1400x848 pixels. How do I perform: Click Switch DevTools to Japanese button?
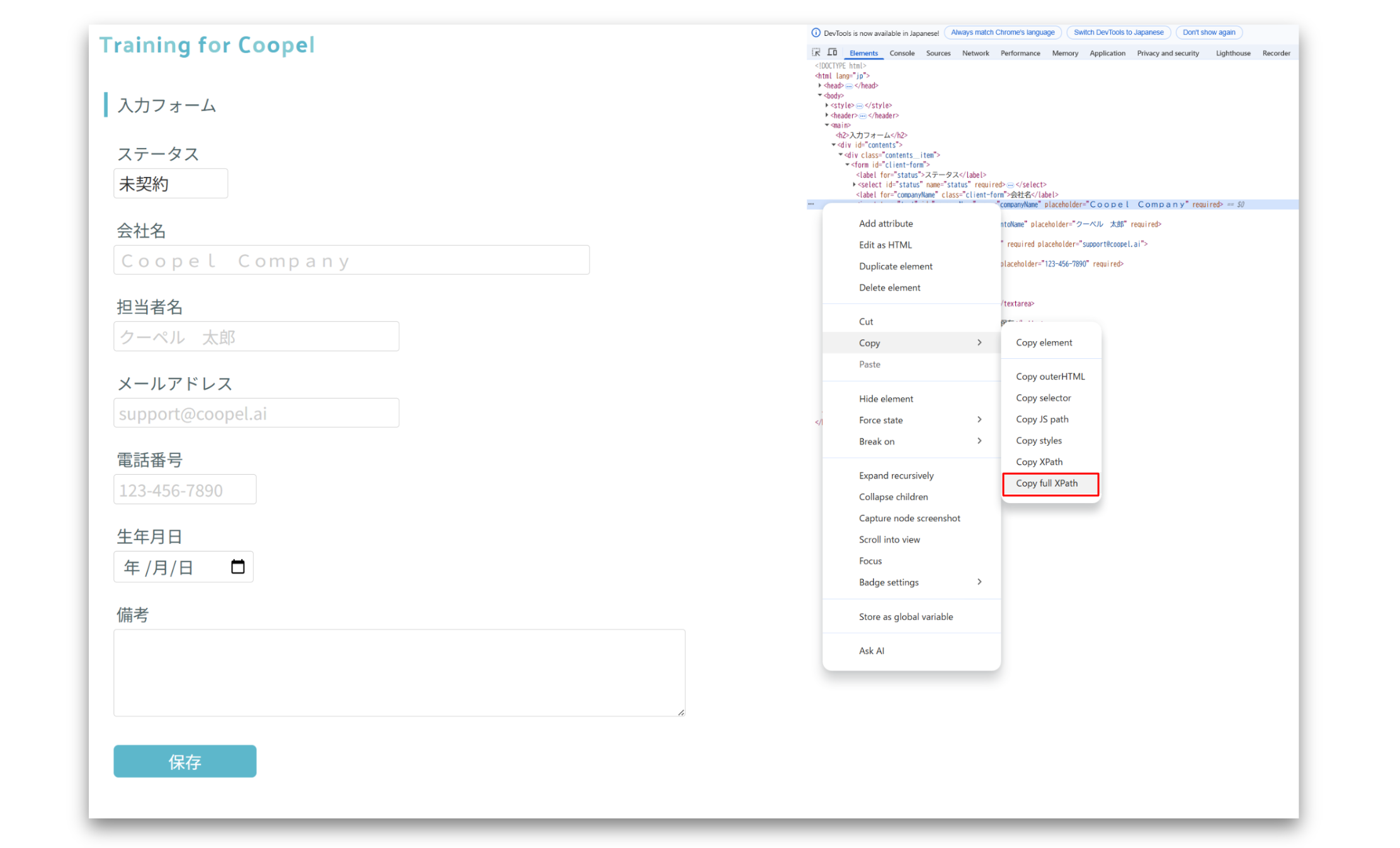tap(1118, 33)
